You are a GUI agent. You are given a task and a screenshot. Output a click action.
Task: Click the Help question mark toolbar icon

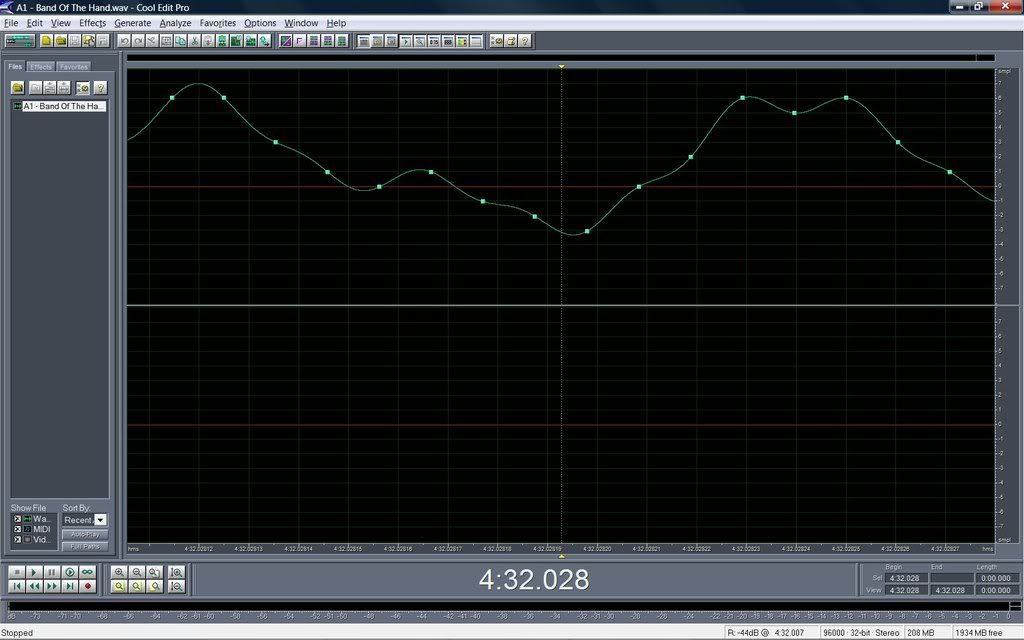(x=524, y=41)
